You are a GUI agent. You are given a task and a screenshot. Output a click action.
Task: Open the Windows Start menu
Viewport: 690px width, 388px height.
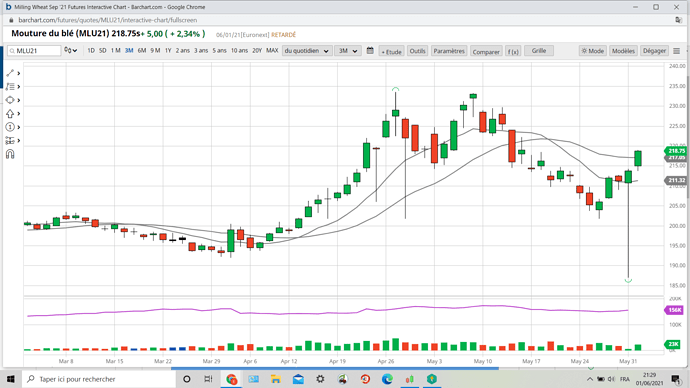tap(11, 379)
